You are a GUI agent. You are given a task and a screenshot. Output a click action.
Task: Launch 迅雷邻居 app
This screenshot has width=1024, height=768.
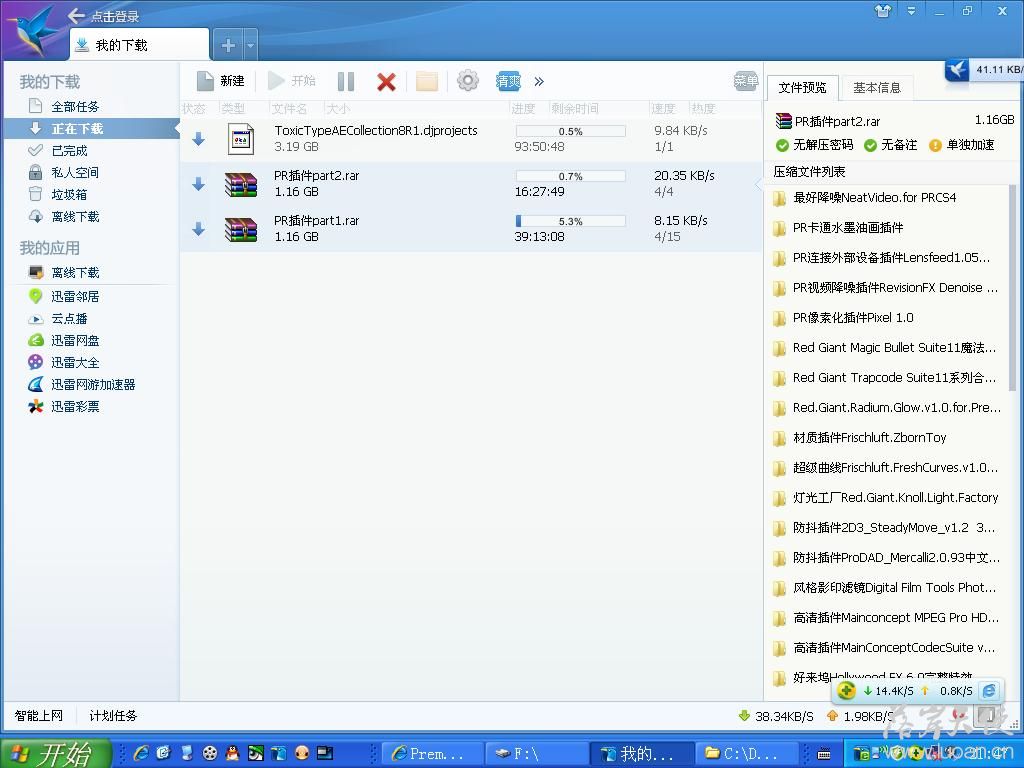(x=75, y=296)
